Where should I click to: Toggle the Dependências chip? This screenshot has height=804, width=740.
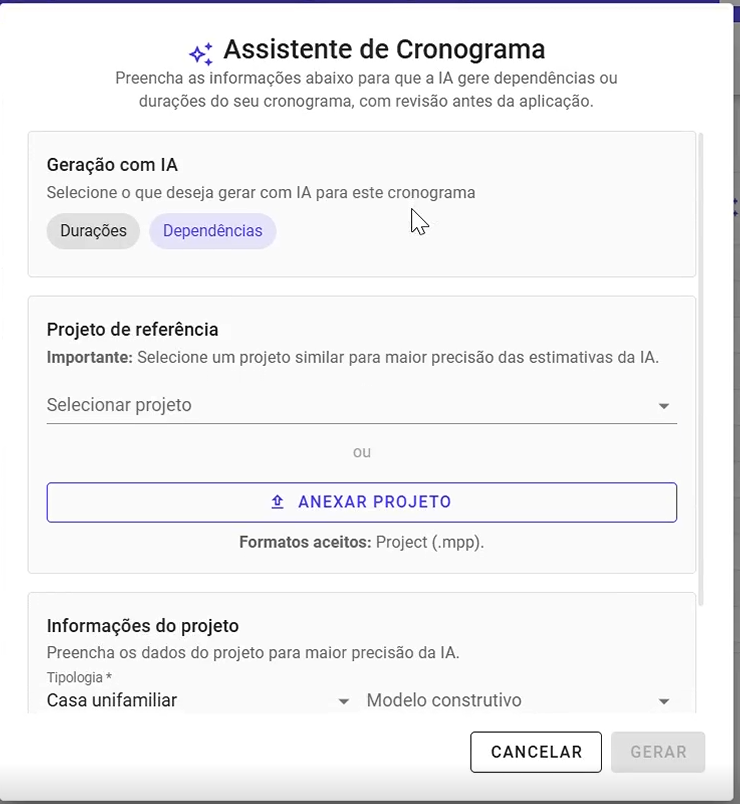[x=213, y=231]
